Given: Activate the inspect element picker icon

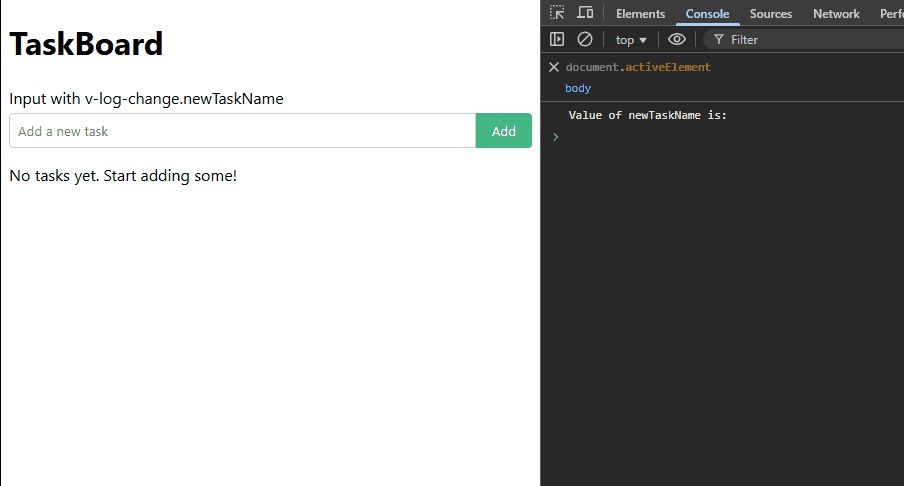Looking at the screenshot, I should (x=557, y=13).
